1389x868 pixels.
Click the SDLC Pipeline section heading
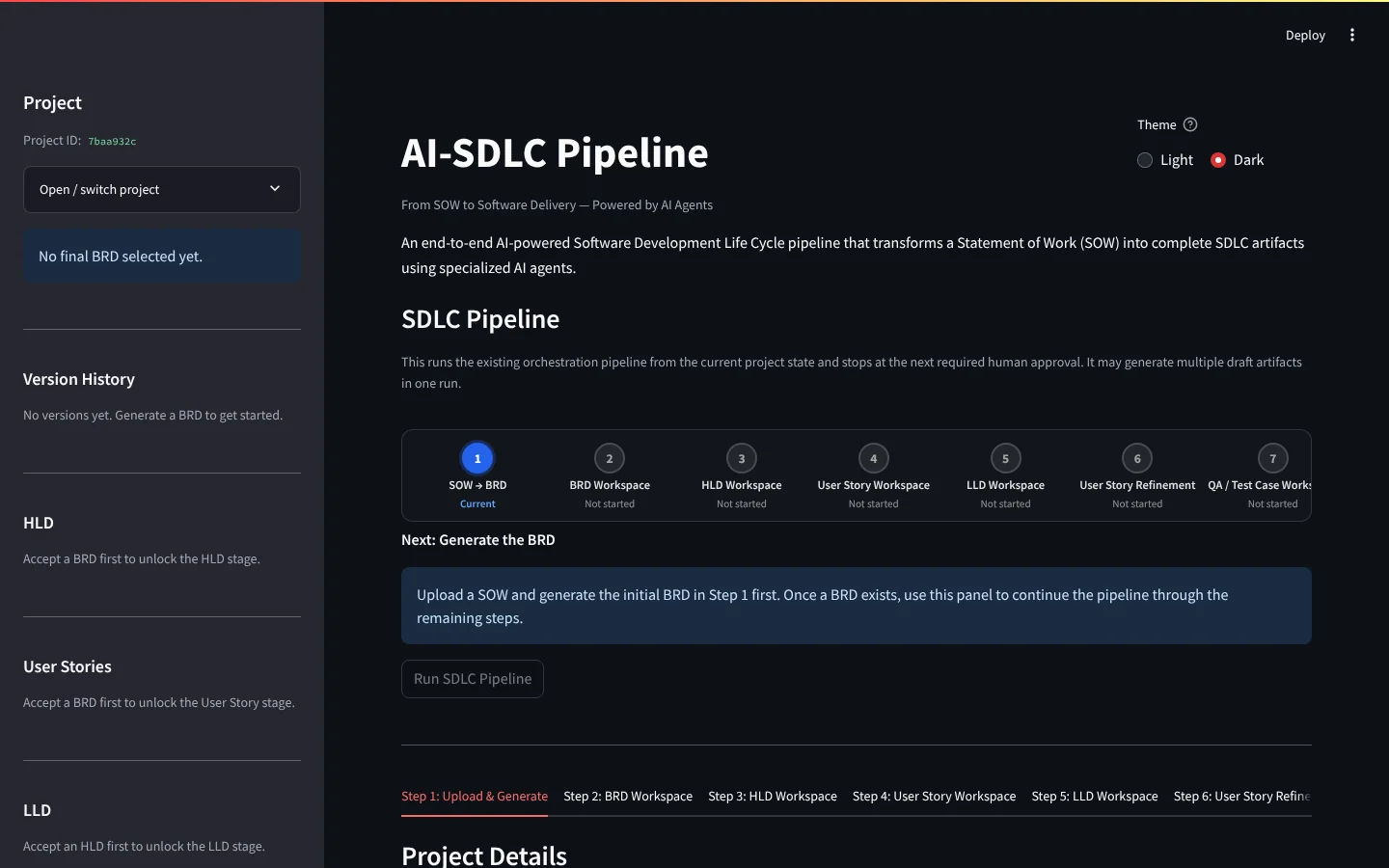pos(480,319)
